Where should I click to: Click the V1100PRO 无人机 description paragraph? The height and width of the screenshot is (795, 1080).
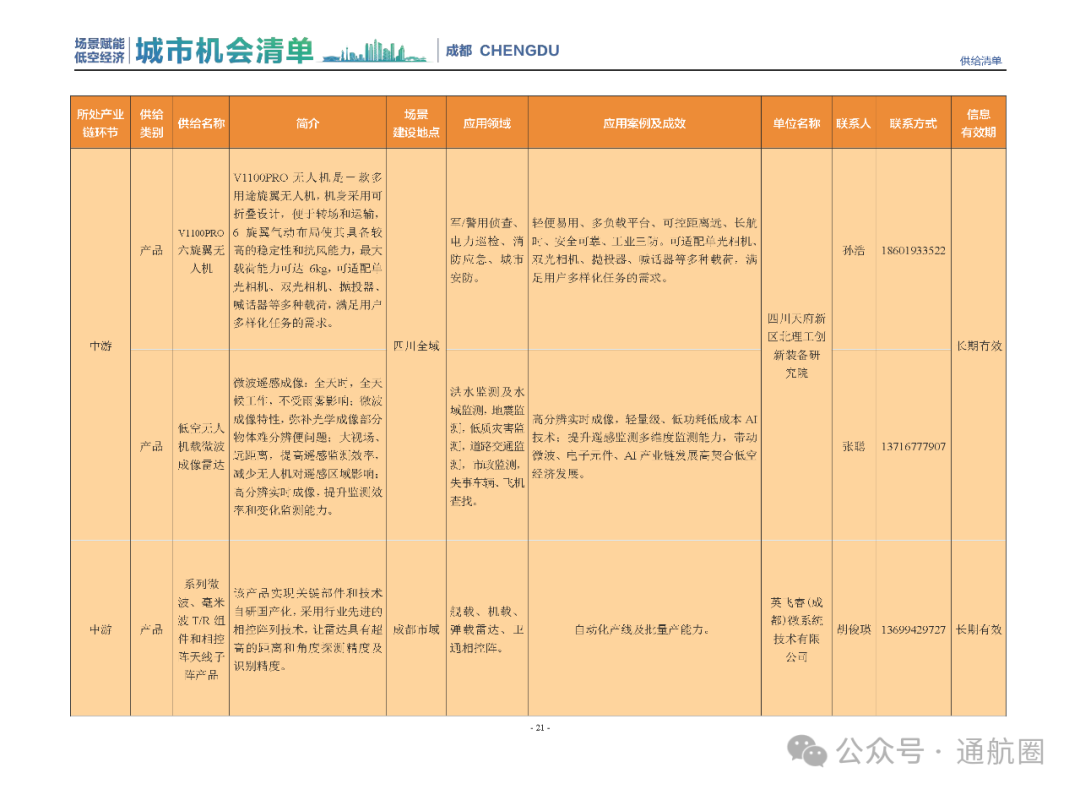(308, 250)
